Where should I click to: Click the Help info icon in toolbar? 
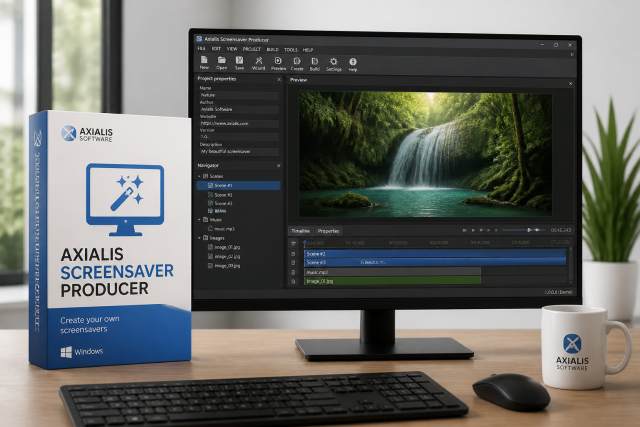coord(353,64)
